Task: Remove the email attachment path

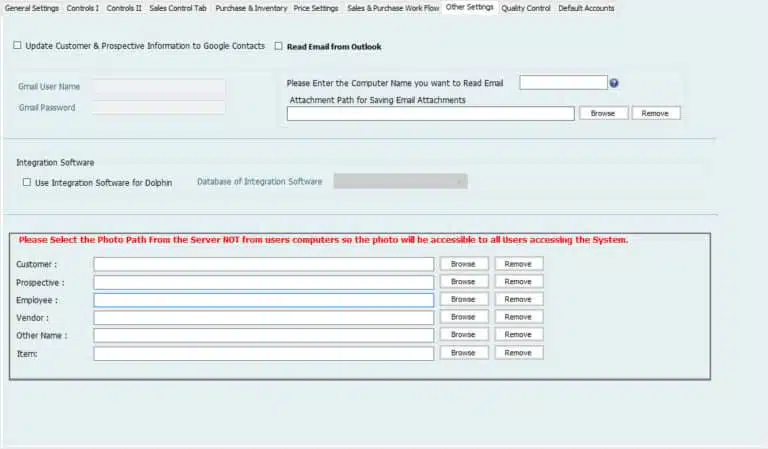Action: (655, 114)
